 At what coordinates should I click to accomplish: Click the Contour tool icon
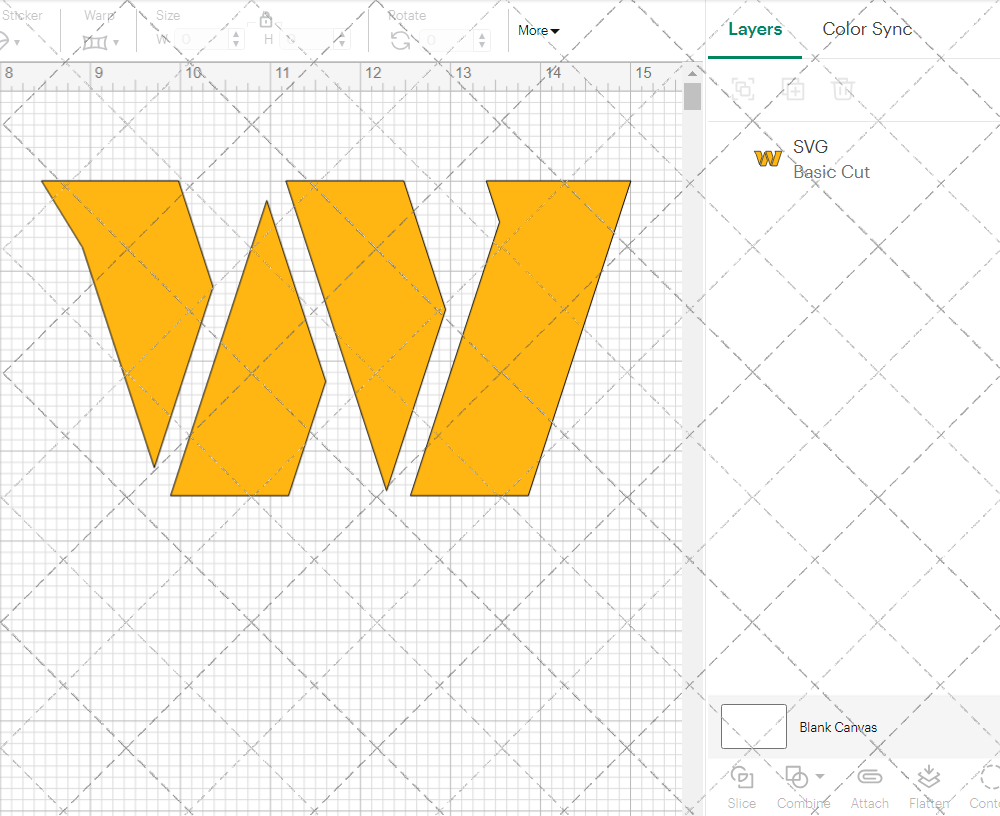[988, 778]
